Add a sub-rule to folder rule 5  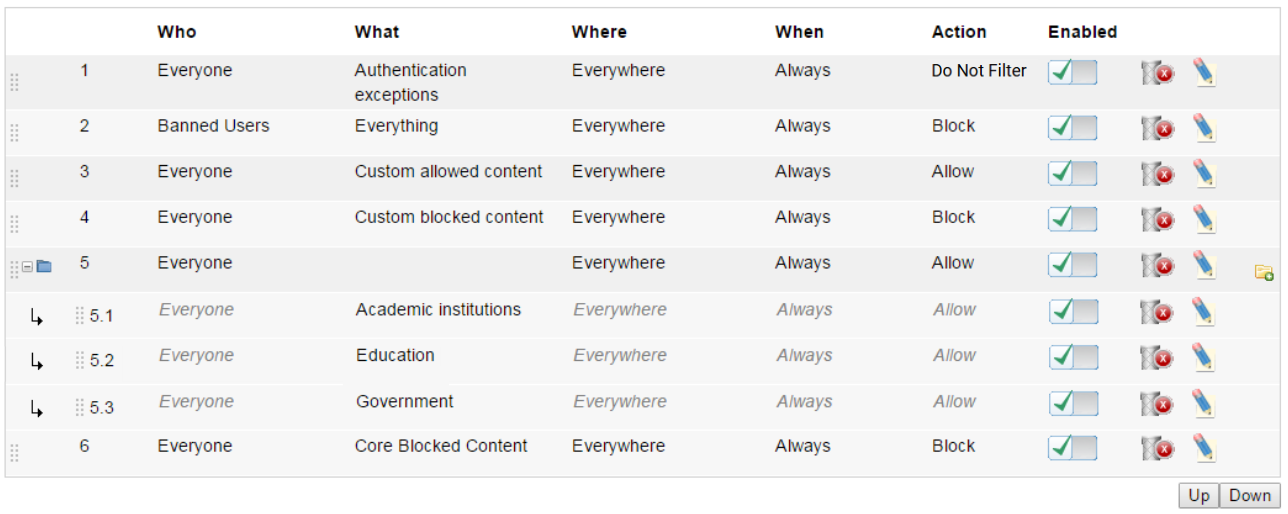coord(1264,272)
